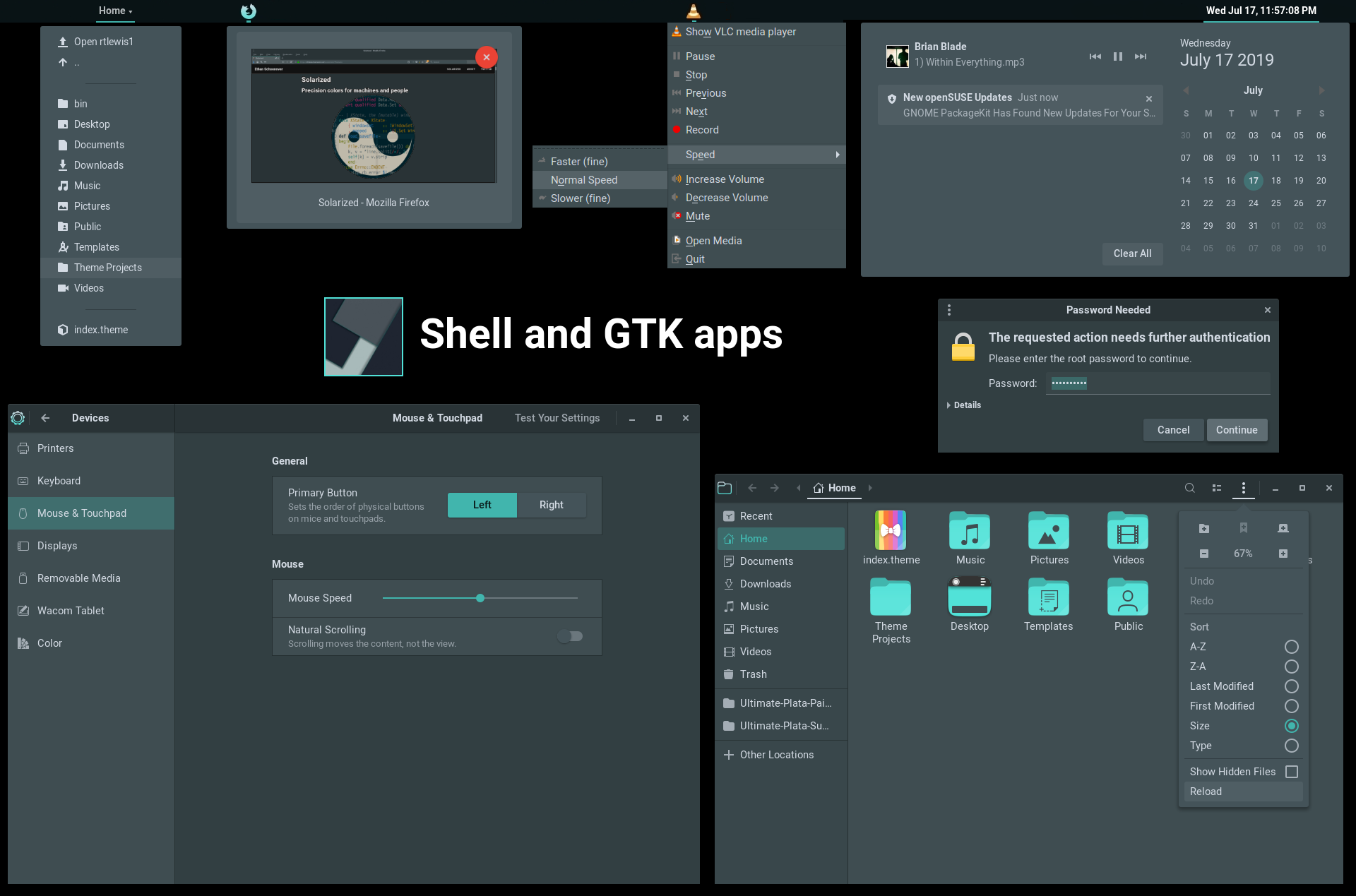This screenshot has height=896, width=1356.
Task: Select Z-A sort radio button
Action: [x=1292, y=667]
